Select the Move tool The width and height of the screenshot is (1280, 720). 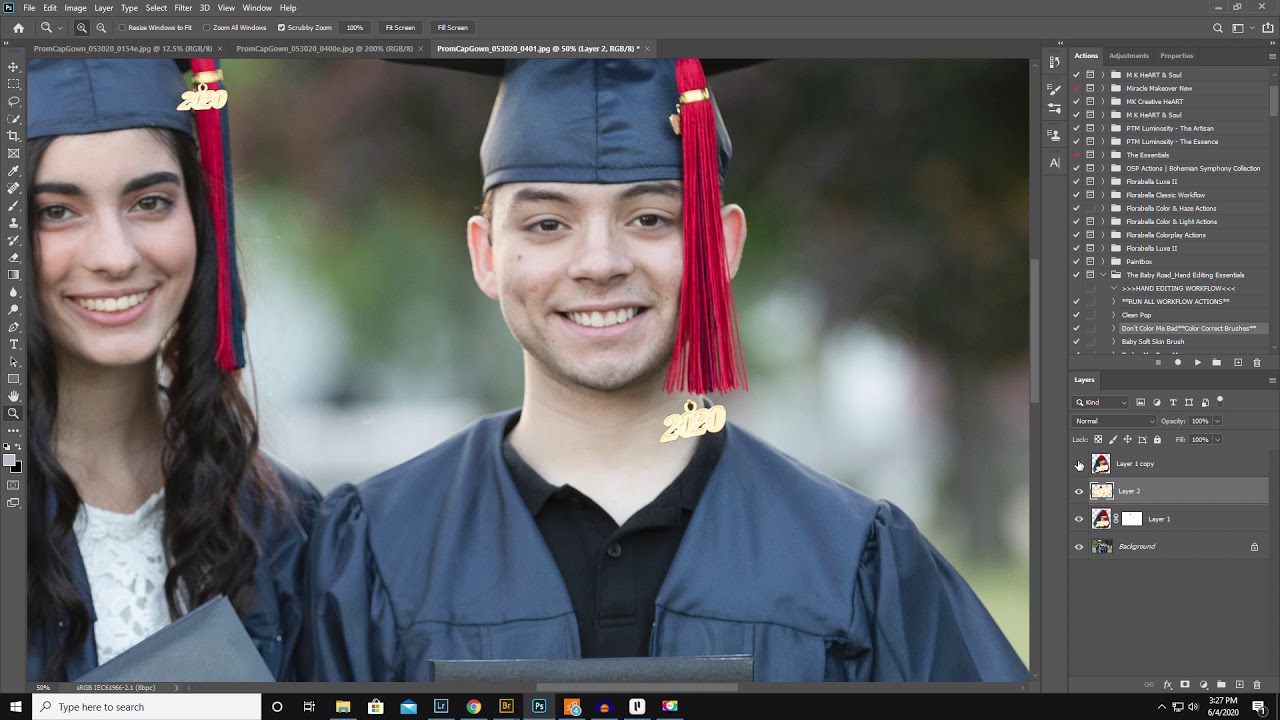pos(13,67)
